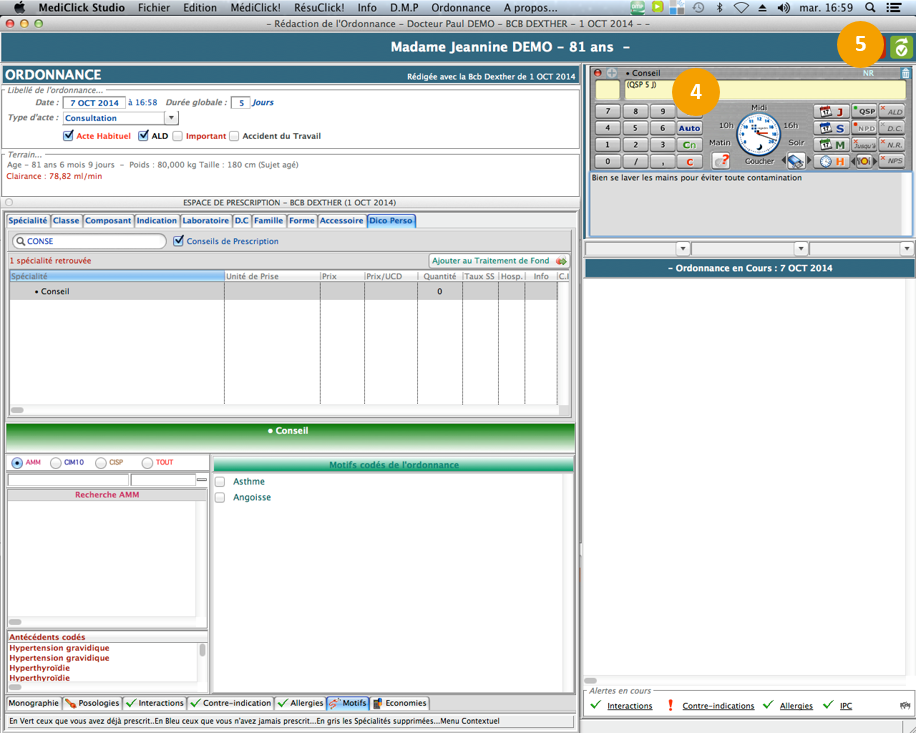Viewport: 916px width, 733px height.
Task: Click the dosage clock face
Action: coord(758,132)
